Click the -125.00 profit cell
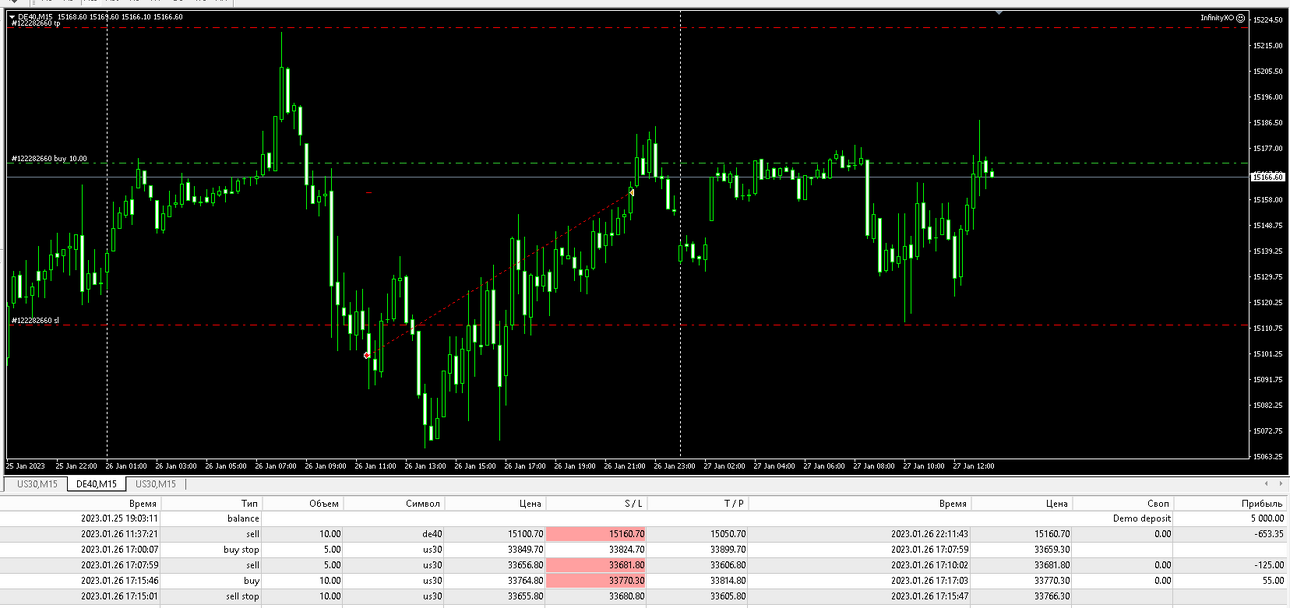The image size is (1290, 608). [1268, 564]
